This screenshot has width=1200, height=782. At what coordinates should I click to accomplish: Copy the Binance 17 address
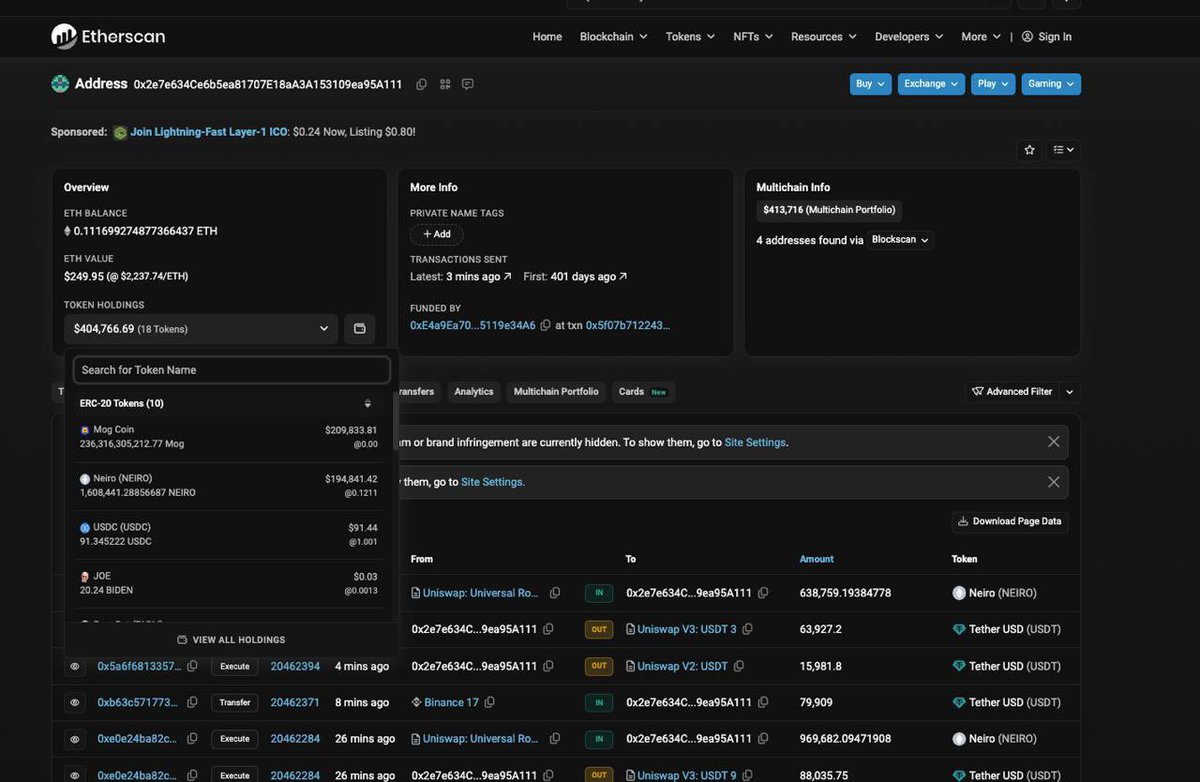489,703
